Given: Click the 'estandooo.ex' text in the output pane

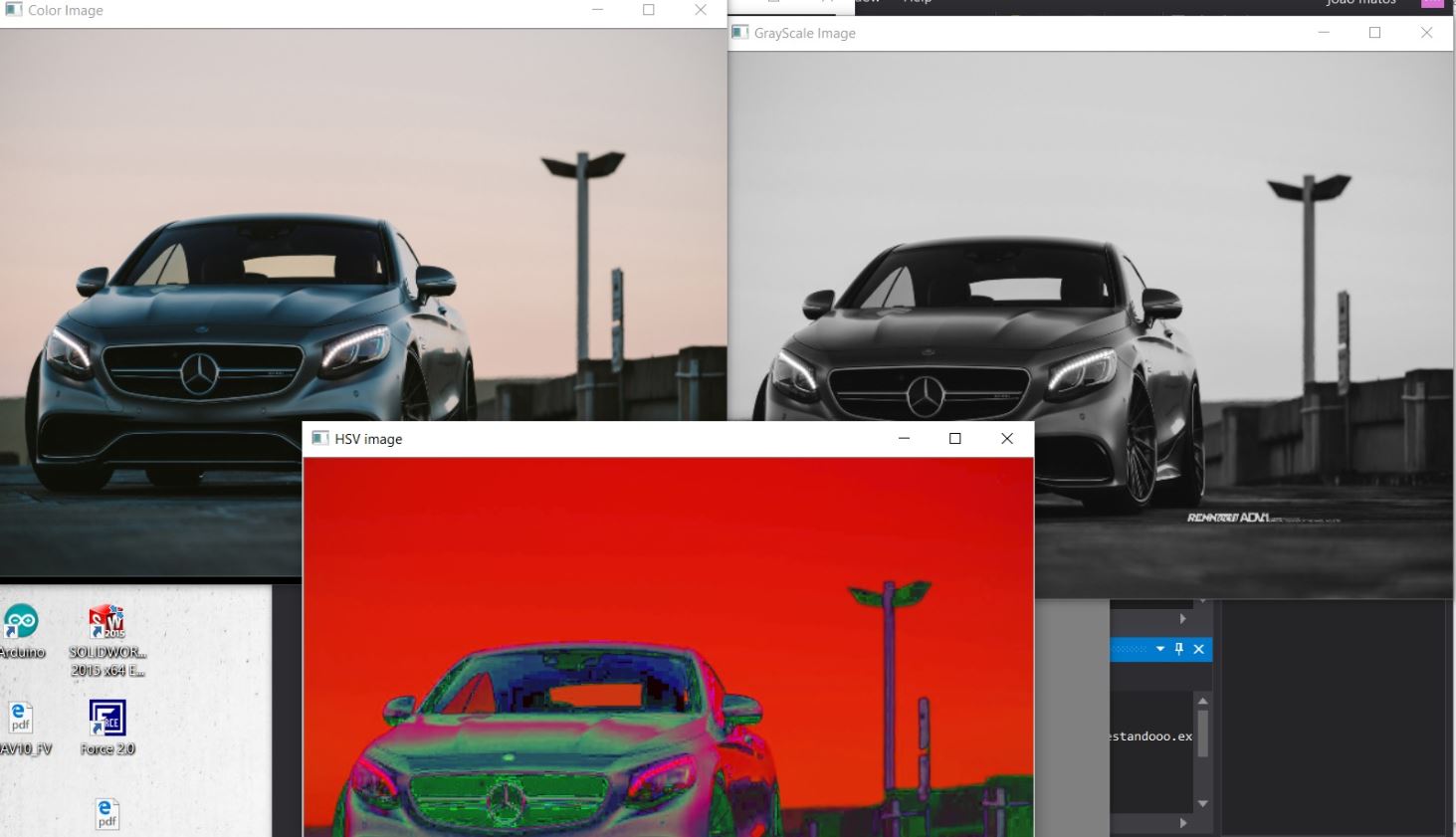Looking at the screenshot, I should (x=1151, y=736).
